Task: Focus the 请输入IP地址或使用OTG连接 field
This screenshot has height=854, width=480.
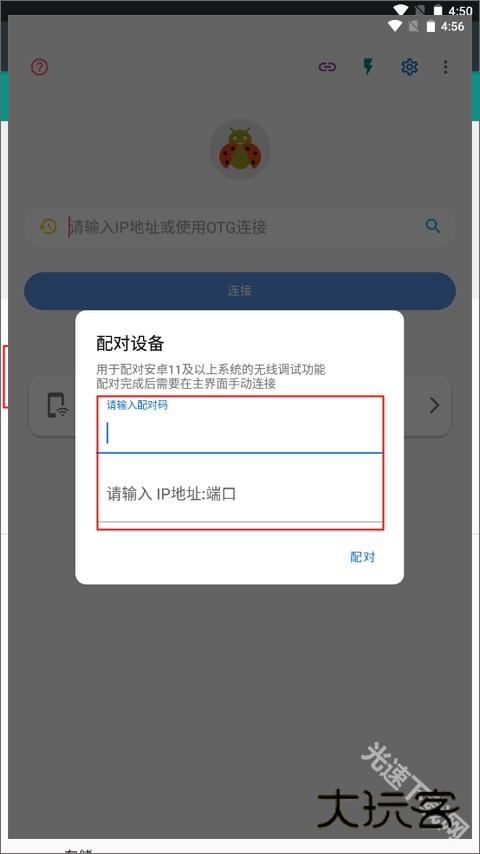Action: (x=240, y=227)
